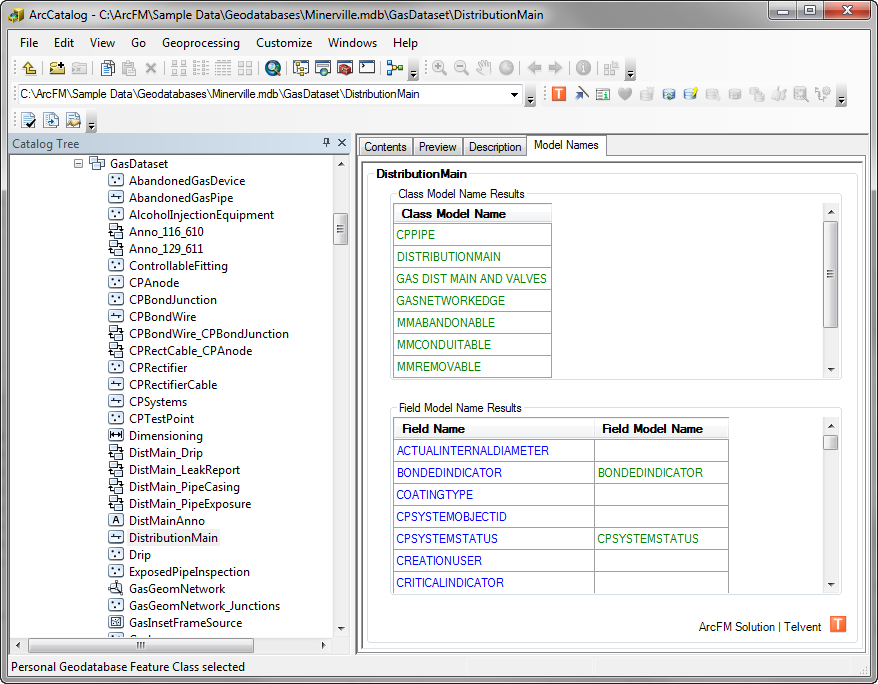Close the Catalog Tree panel
This screenshot has width=878, height=684.
[342, 143]
